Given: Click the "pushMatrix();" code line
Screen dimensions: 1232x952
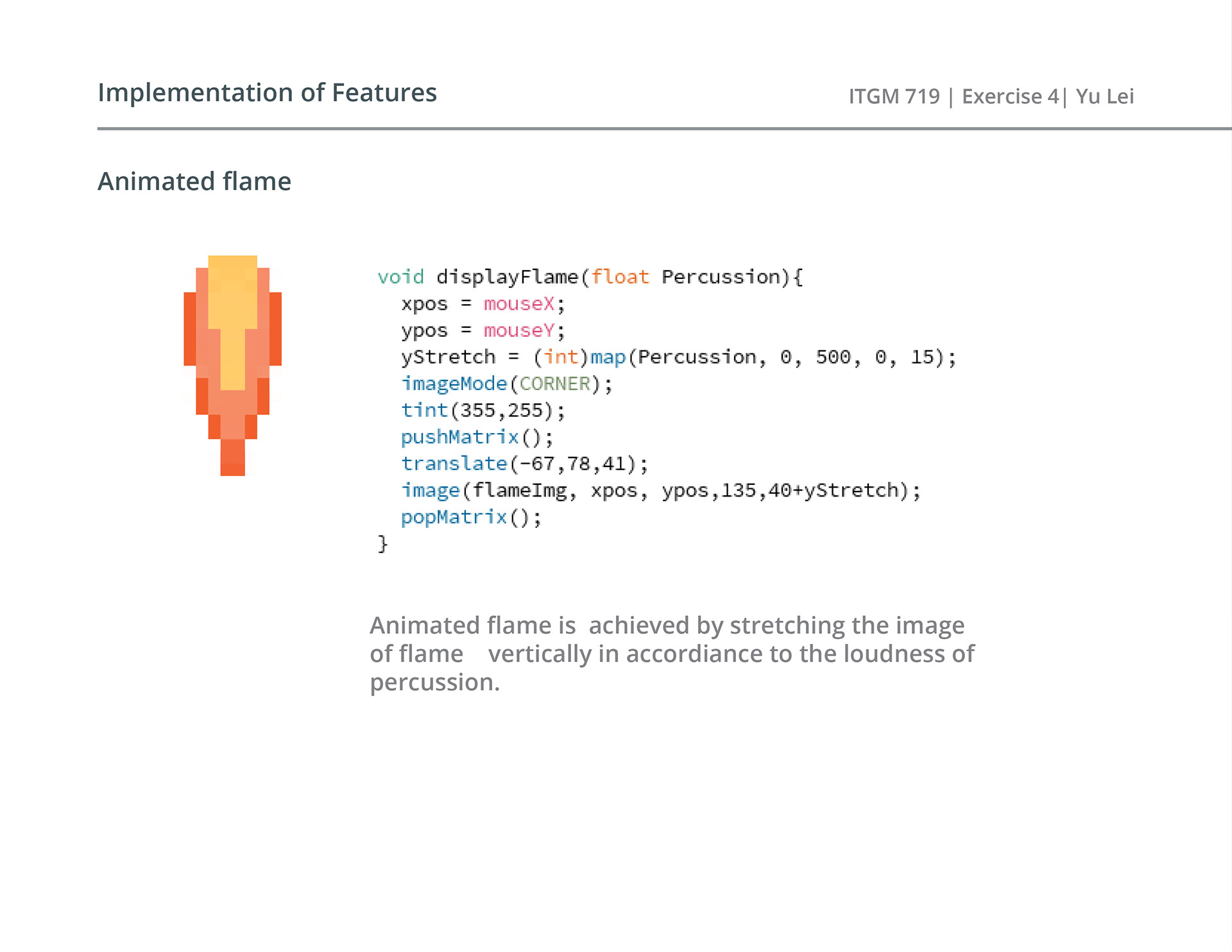Looking at the screenshot, I should point(476,438).
